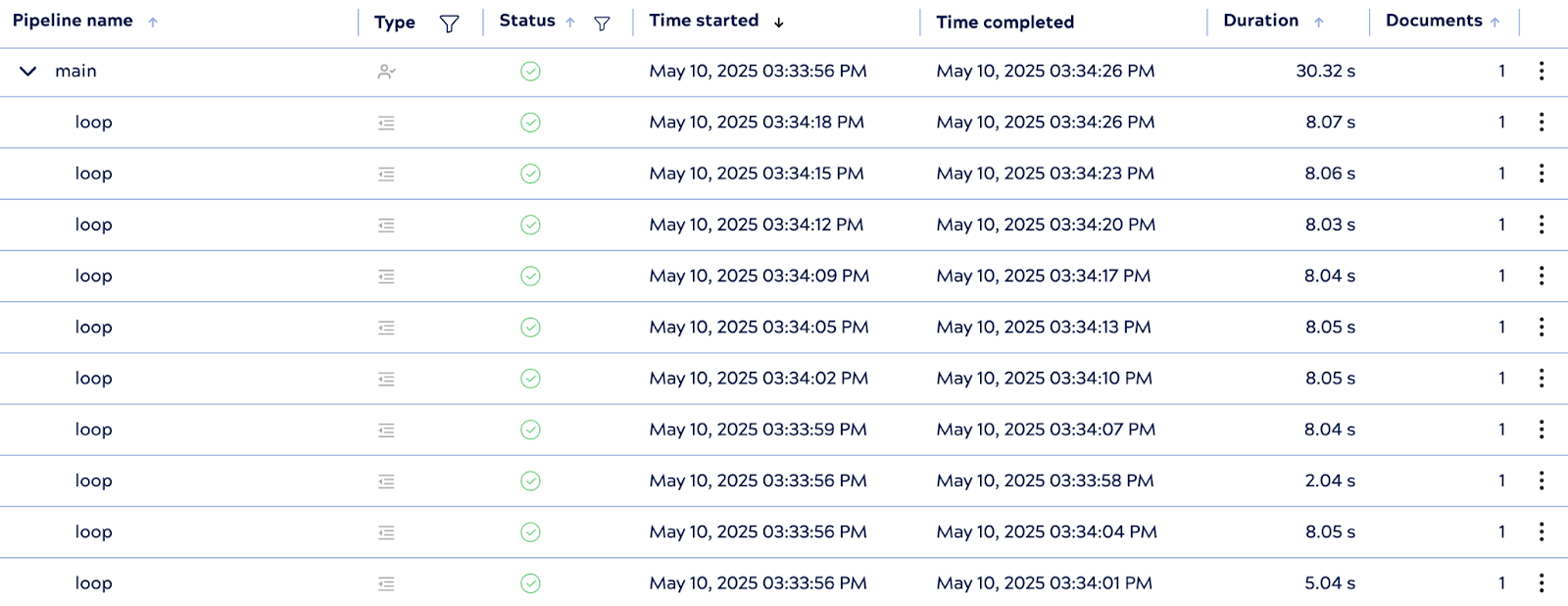Open actions menu for 5.04 s loop
This screenshot has height=606, width=1568.
point(1542,582)
